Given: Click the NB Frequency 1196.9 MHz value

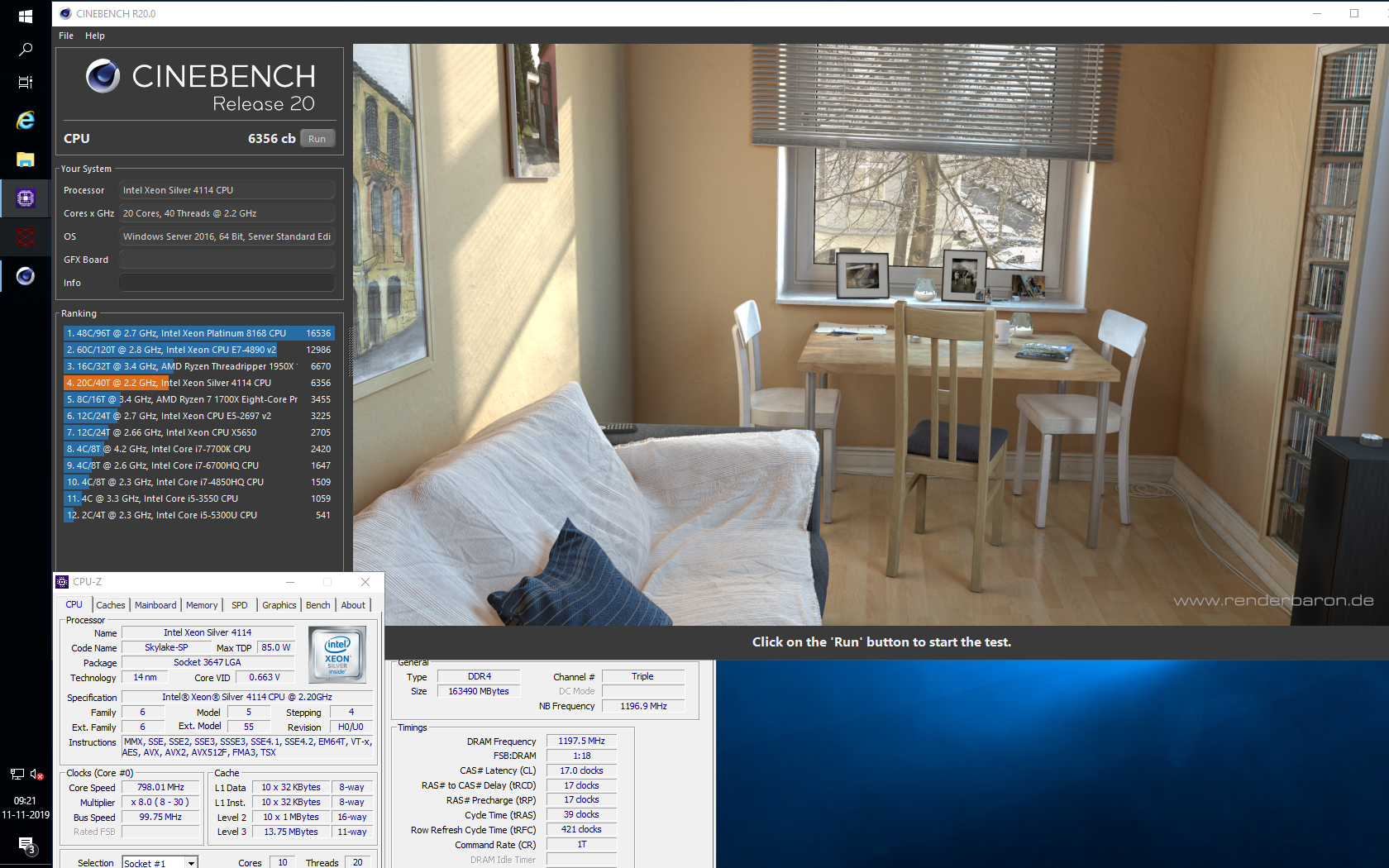Looking at the screenshot, I should coord(643,706).
